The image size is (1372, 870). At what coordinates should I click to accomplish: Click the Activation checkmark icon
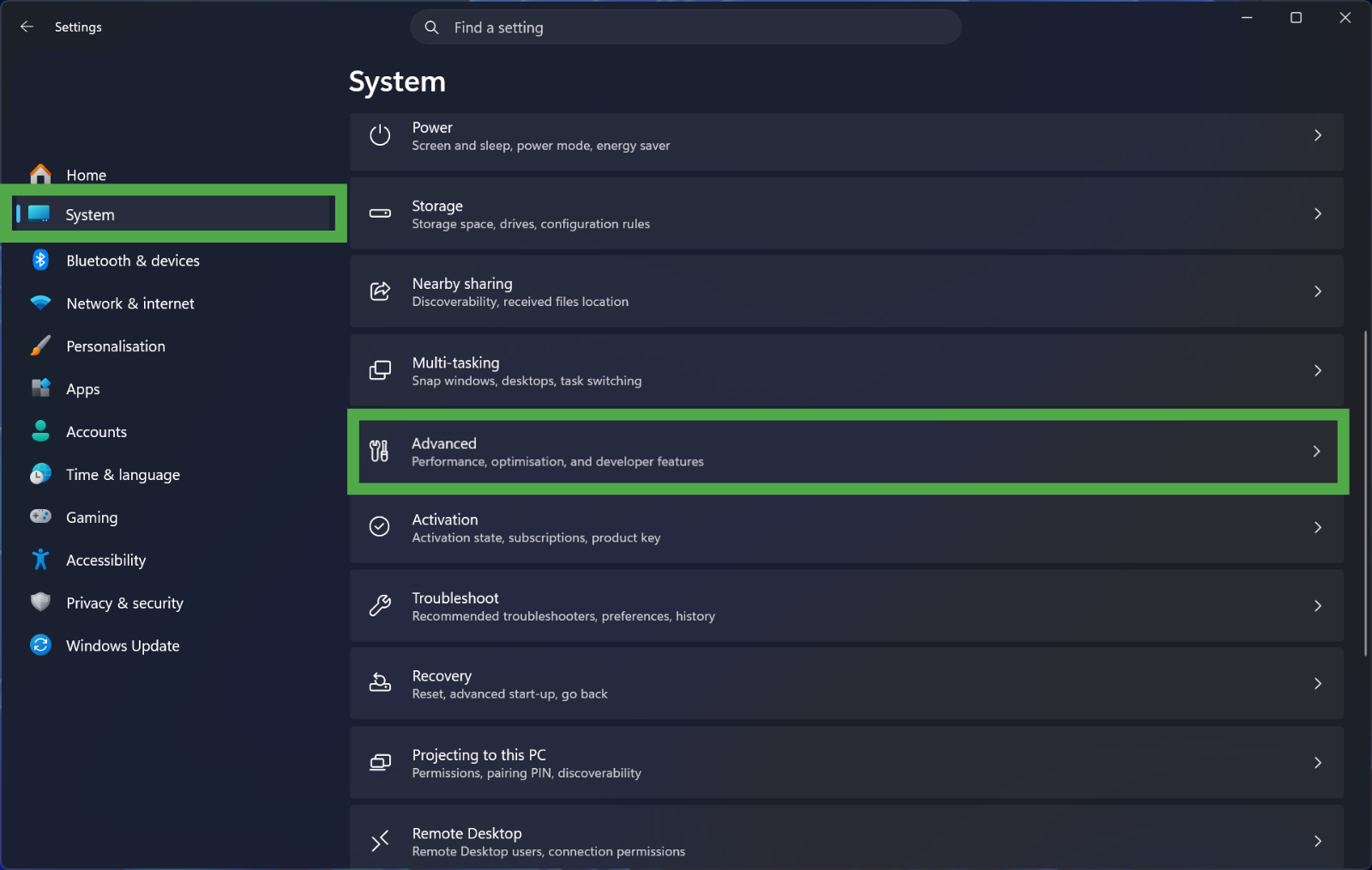click(380, 526)
